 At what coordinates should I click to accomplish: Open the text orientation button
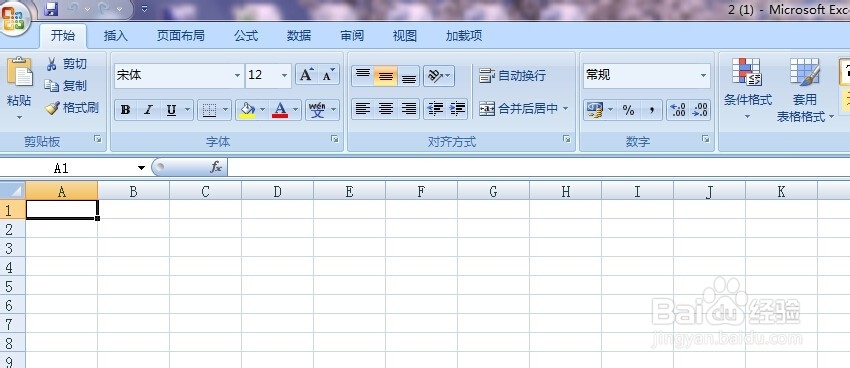tap(439, 76)
